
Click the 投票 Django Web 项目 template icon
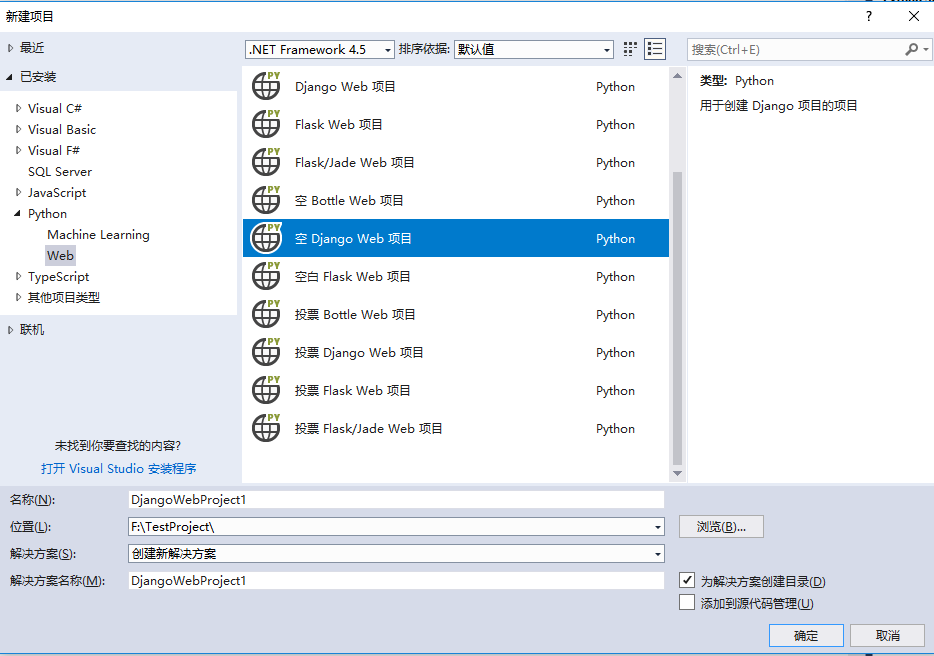click(x=266, y=353)
